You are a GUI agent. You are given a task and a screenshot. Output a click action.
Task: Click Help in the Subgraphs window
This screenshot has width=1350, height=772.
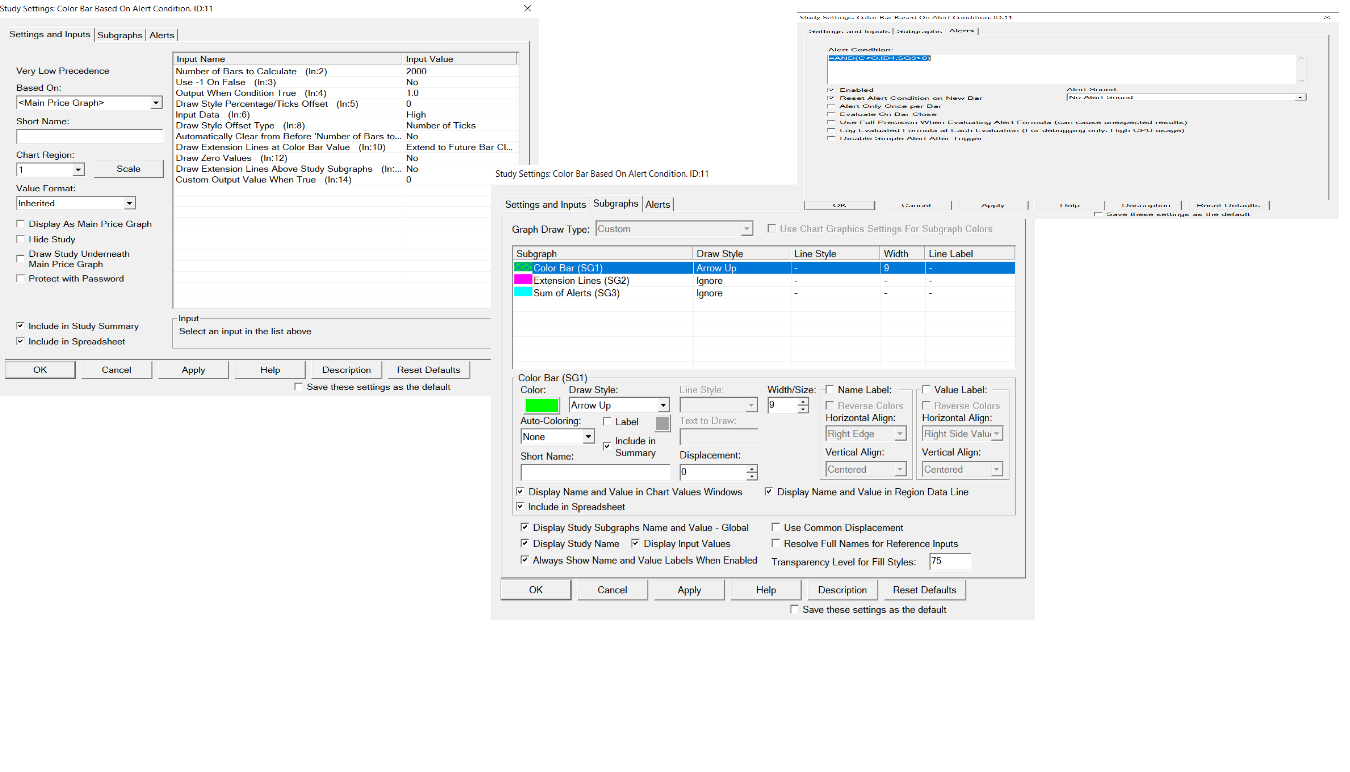(x=766, y=590)
